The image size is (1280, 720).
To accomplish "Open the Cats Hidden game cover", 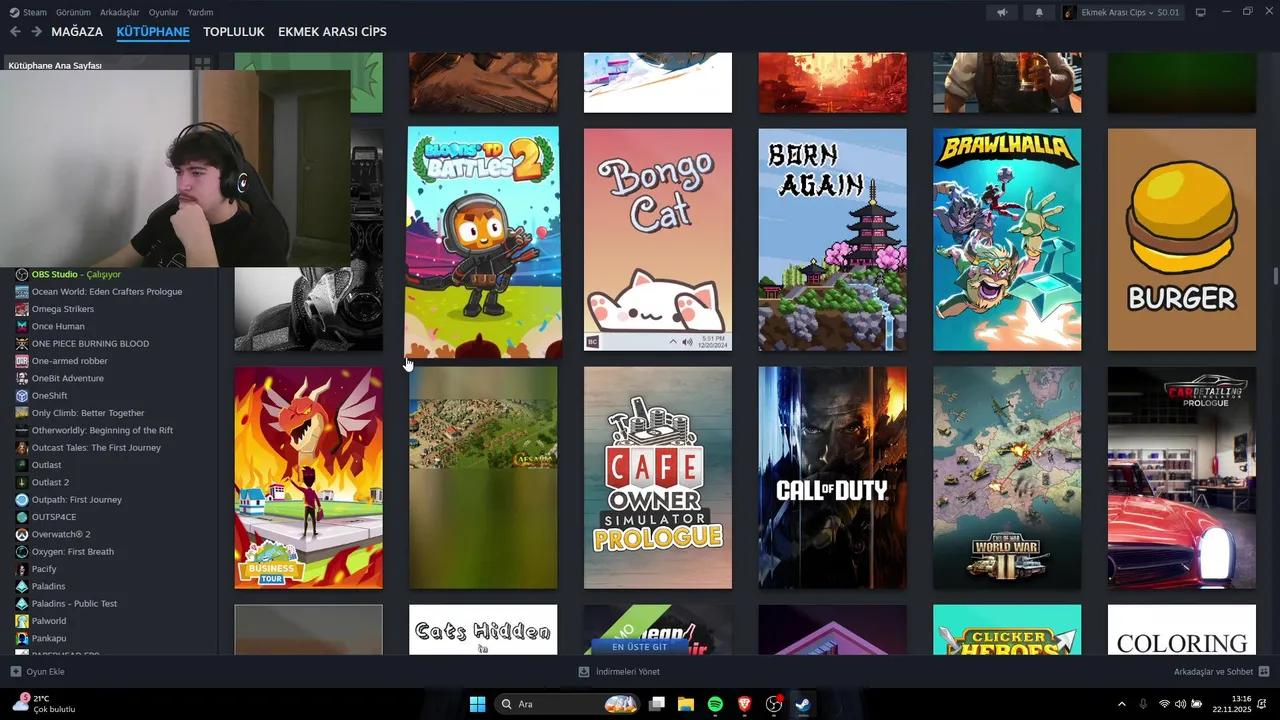I will click(x=483, y=630).
